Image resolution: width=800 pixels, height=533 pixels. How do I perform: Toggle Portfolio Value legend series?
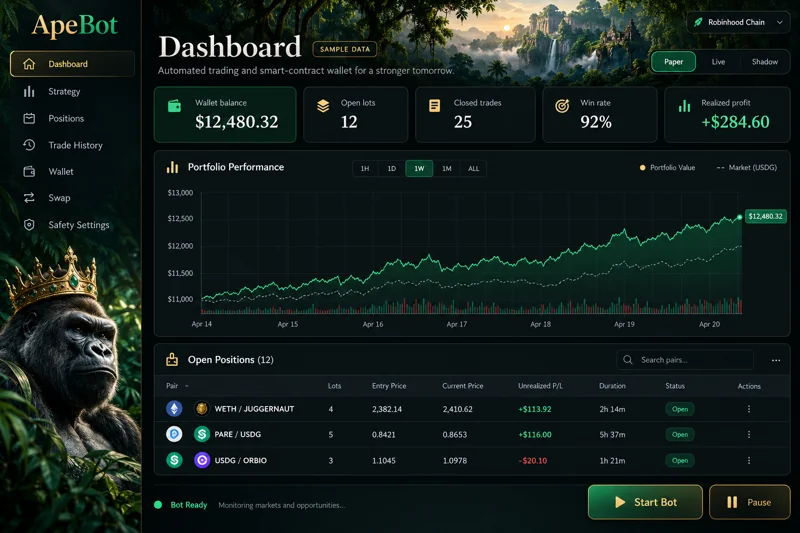[x=667, y=168]
